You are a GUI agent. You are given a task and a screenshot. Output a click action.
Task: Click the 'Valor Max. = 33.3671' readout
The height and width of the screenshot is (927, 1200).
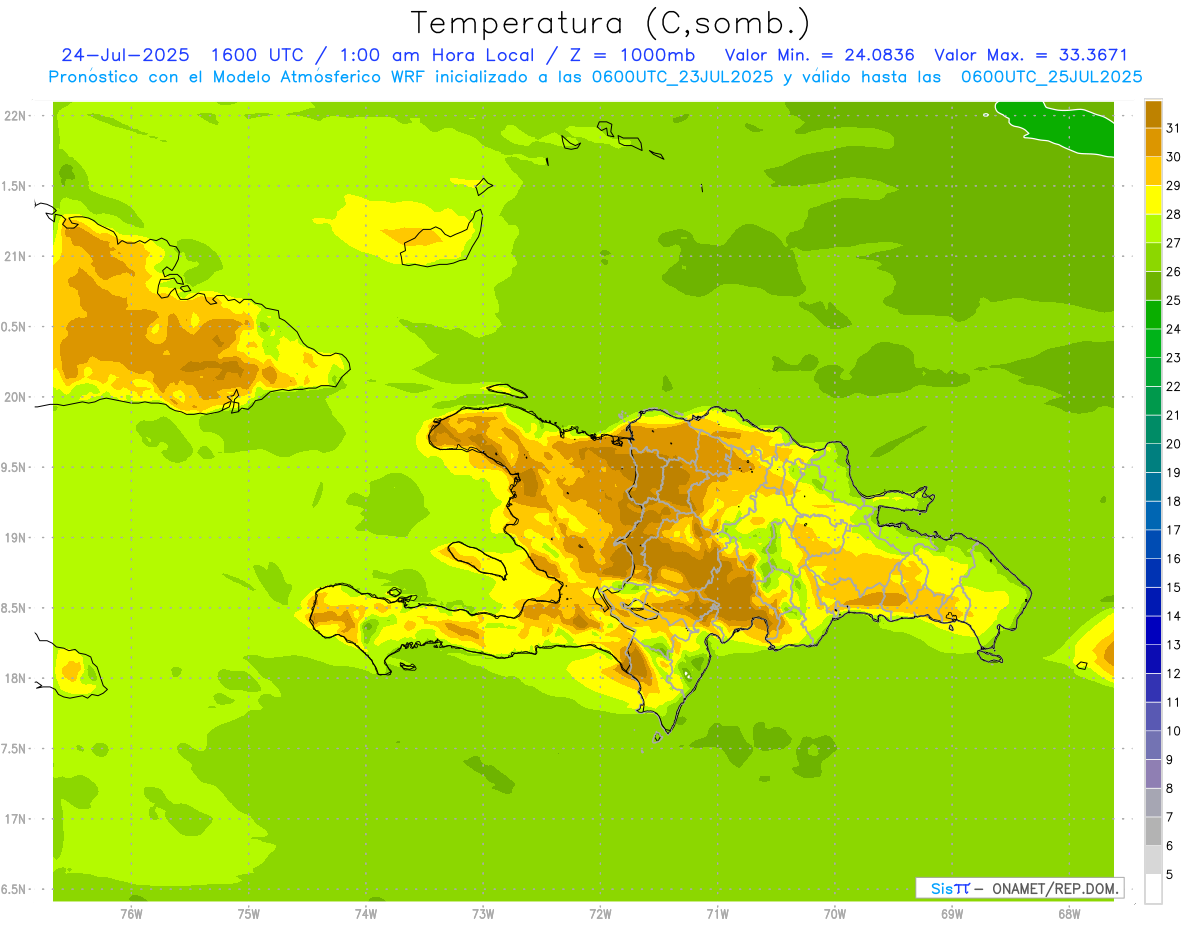(1033, 55)
